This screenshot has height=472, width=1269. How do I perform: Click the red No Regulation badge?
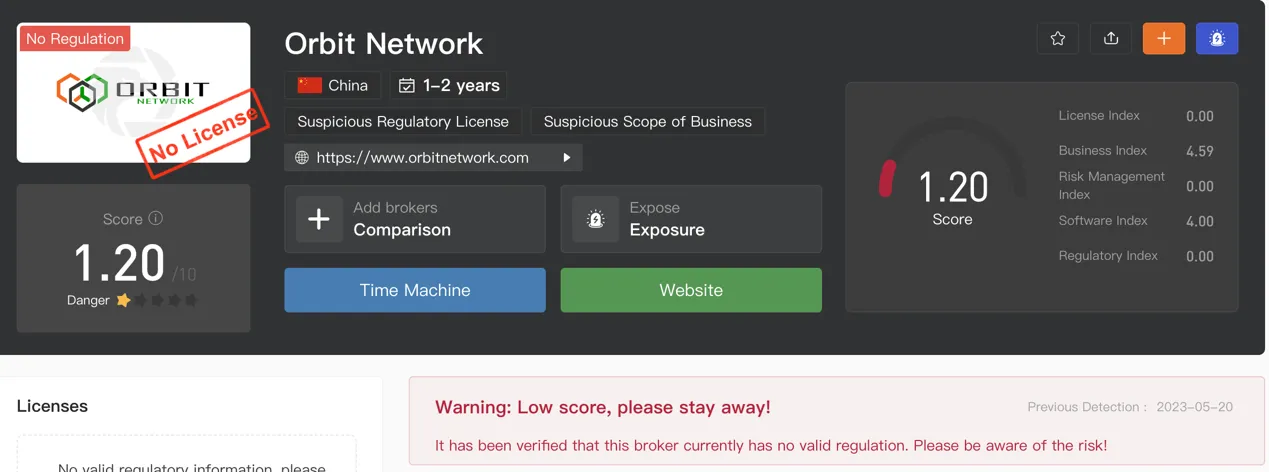(x=75, y=39)
